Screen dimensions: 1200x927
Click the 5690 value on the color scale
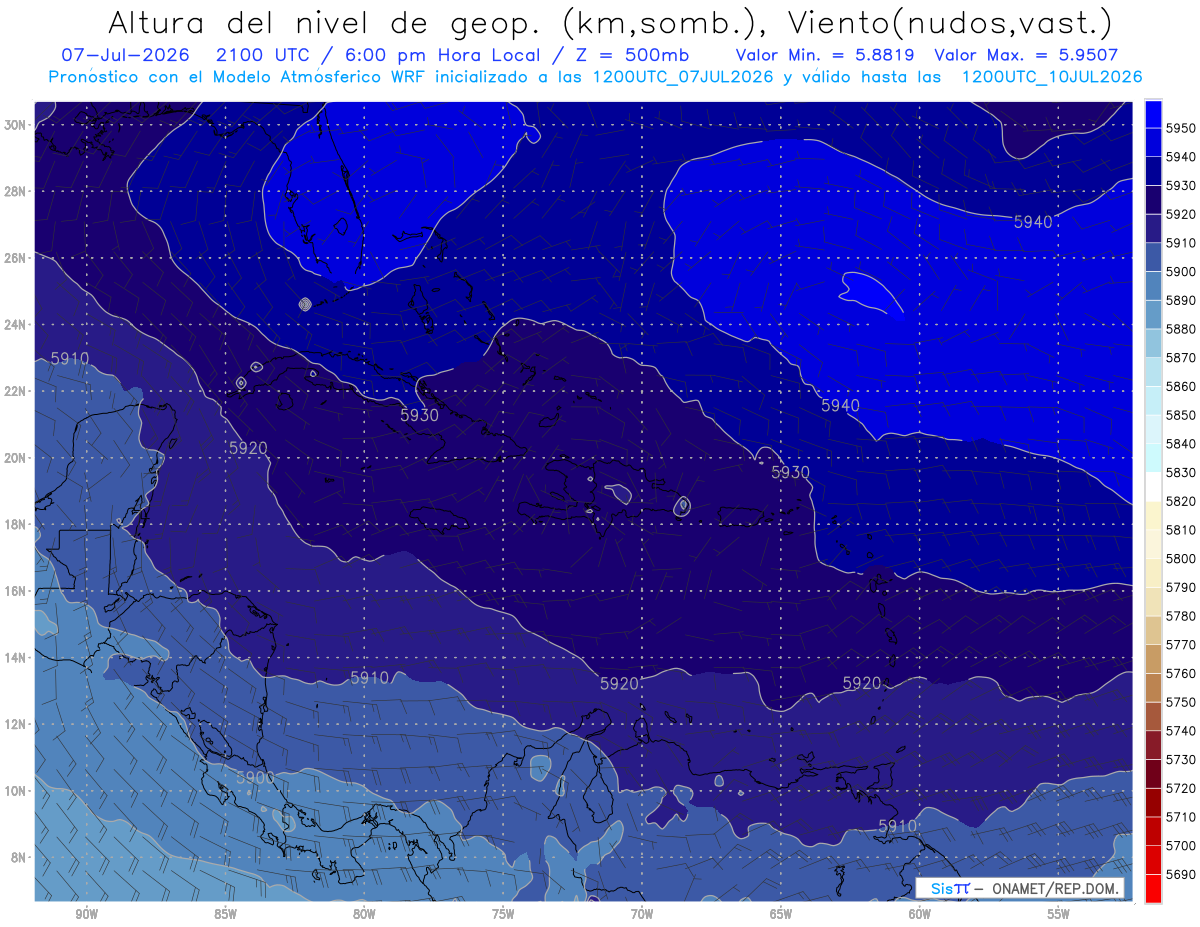point(1181,874)
